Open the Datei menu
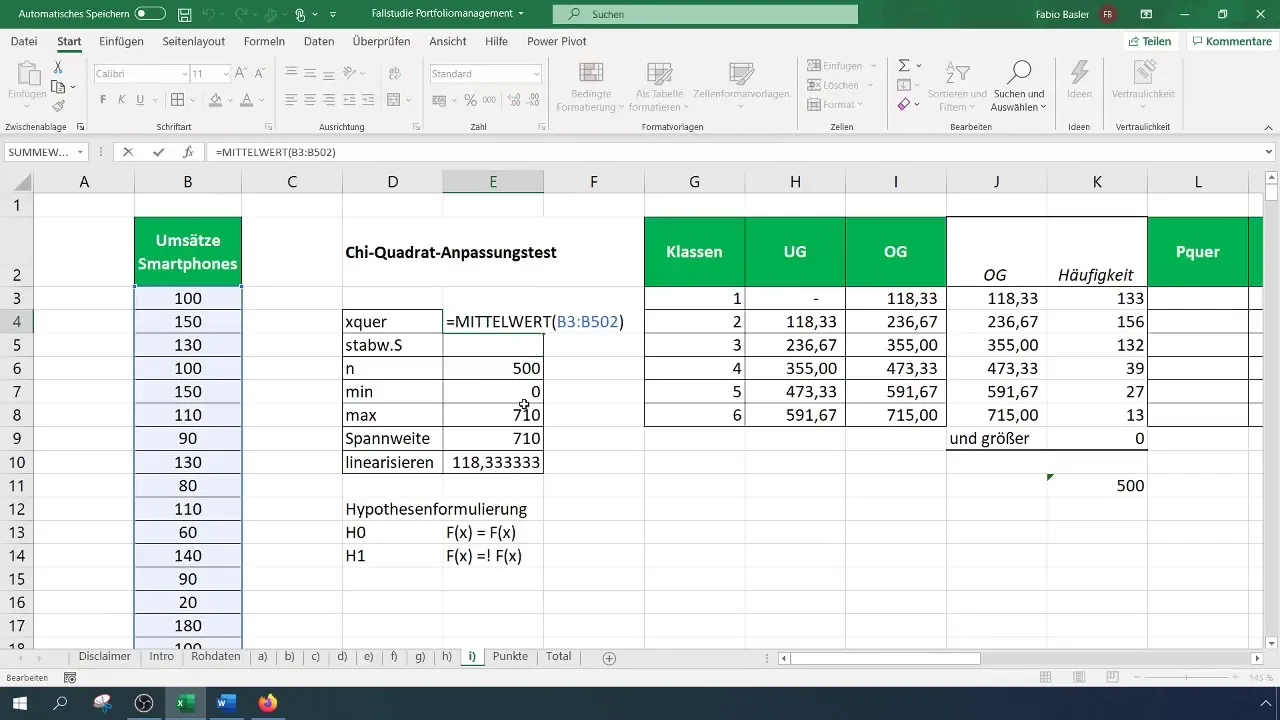Viewport: 1280px width, 720px height. pyautogui.click(x=24, y=41)
